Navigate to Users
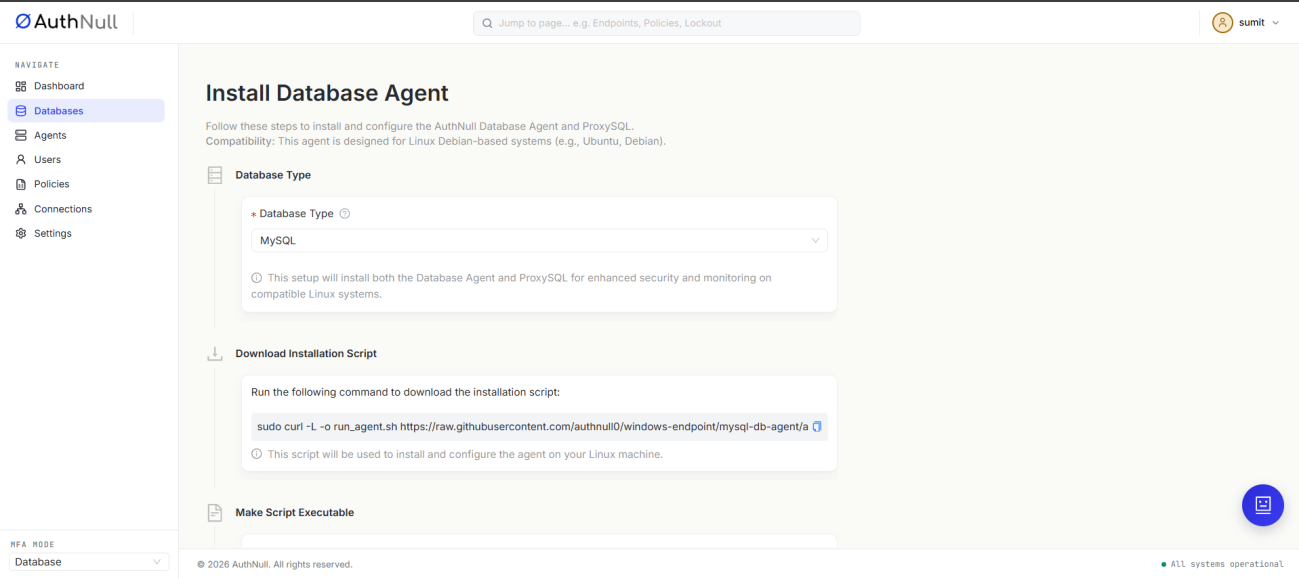This screenshot has height=579, width=1299. (86, 160)
